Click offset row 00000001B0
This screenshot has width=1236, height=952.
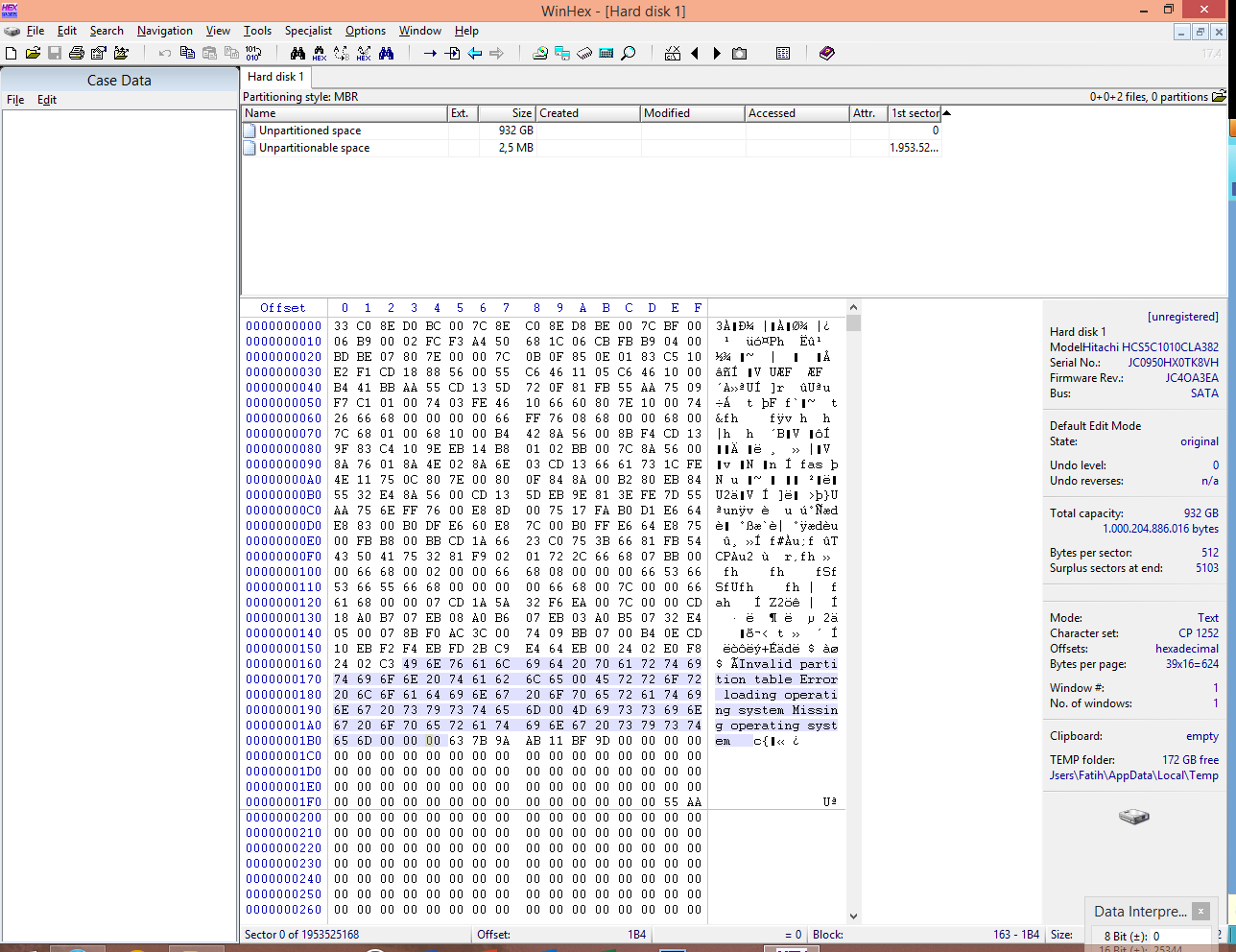[x=284, y=741]
